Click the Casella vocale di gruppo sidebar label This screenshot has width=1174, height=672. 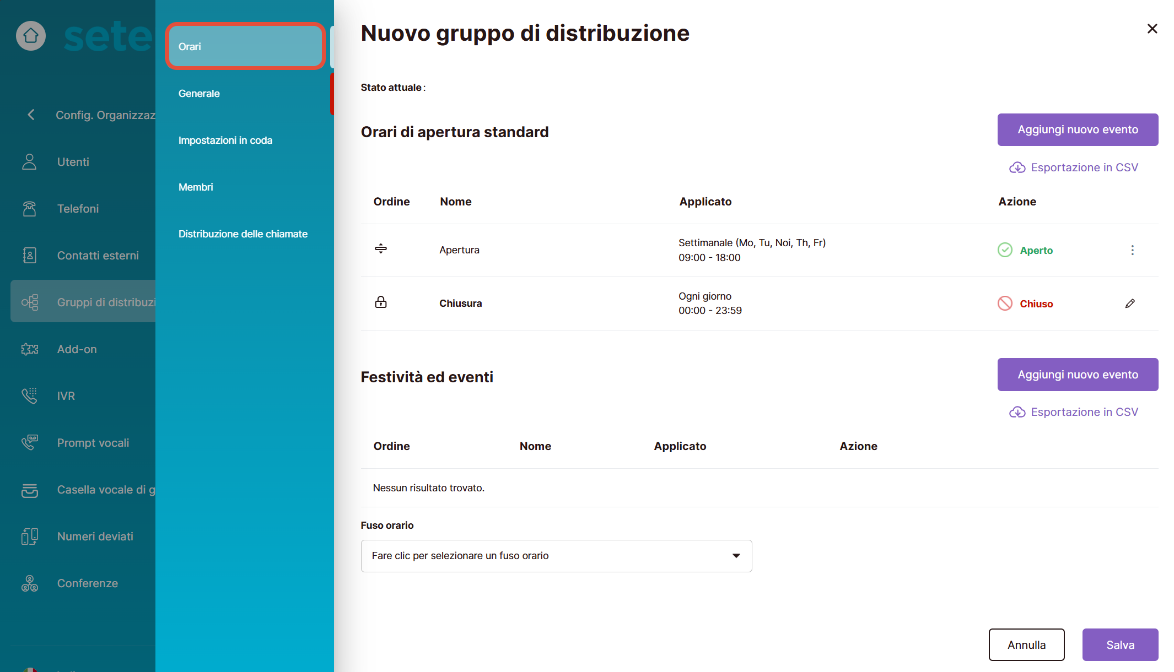point(106,490)
